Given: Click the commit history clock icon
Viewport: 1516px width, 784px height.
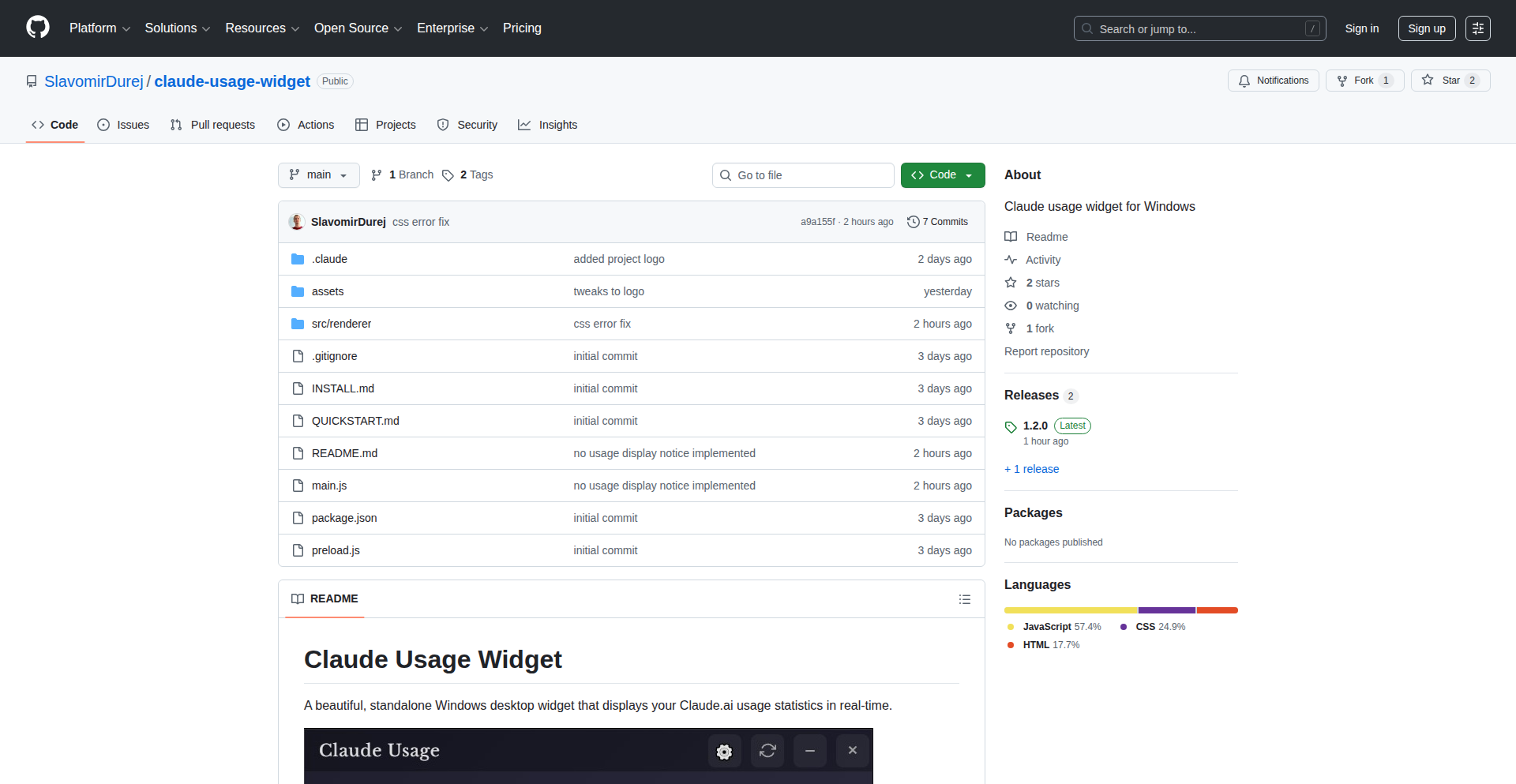Looking at the screenshot, I should pos(914,222).
